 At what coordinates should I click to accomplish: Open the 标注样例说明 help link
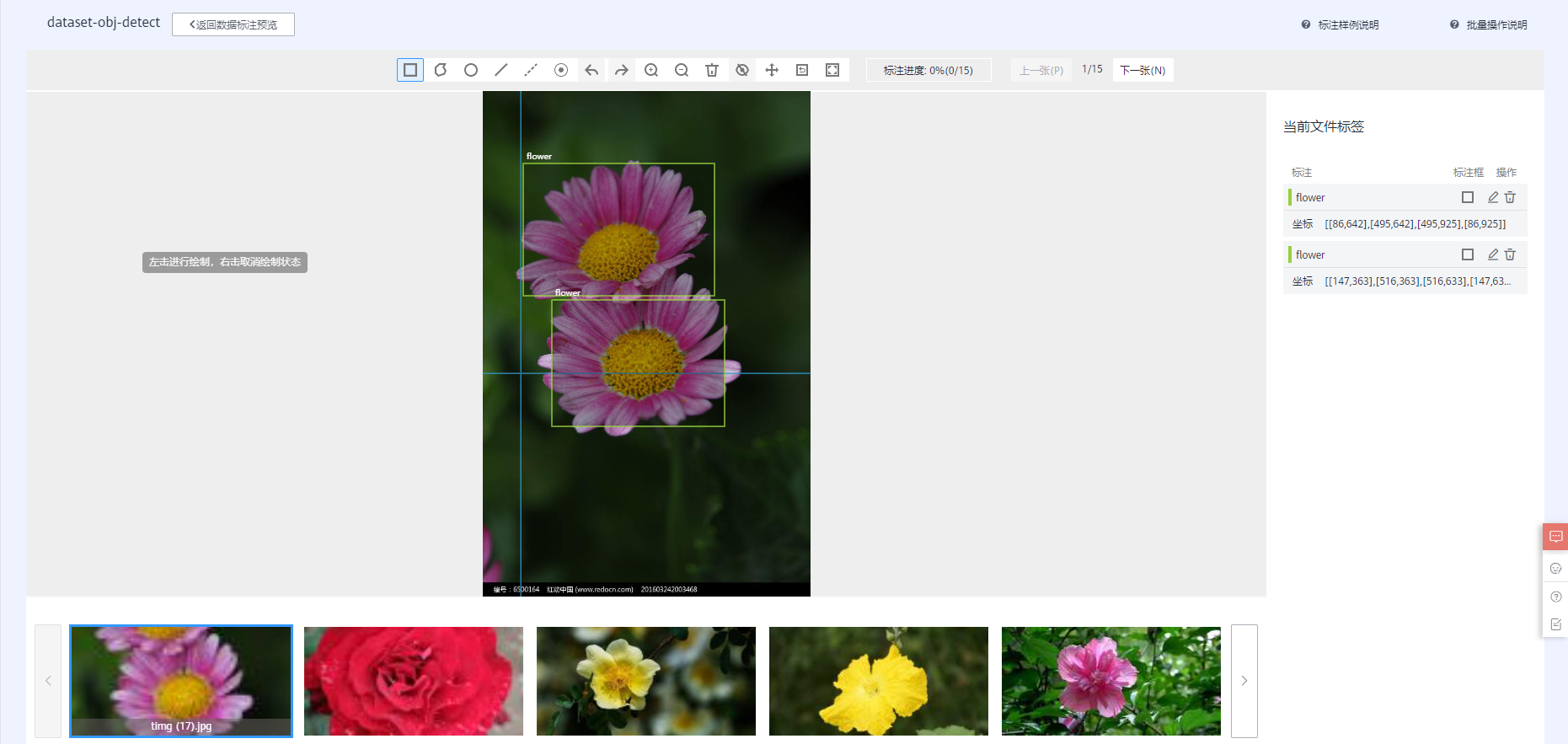[1347, 24]
